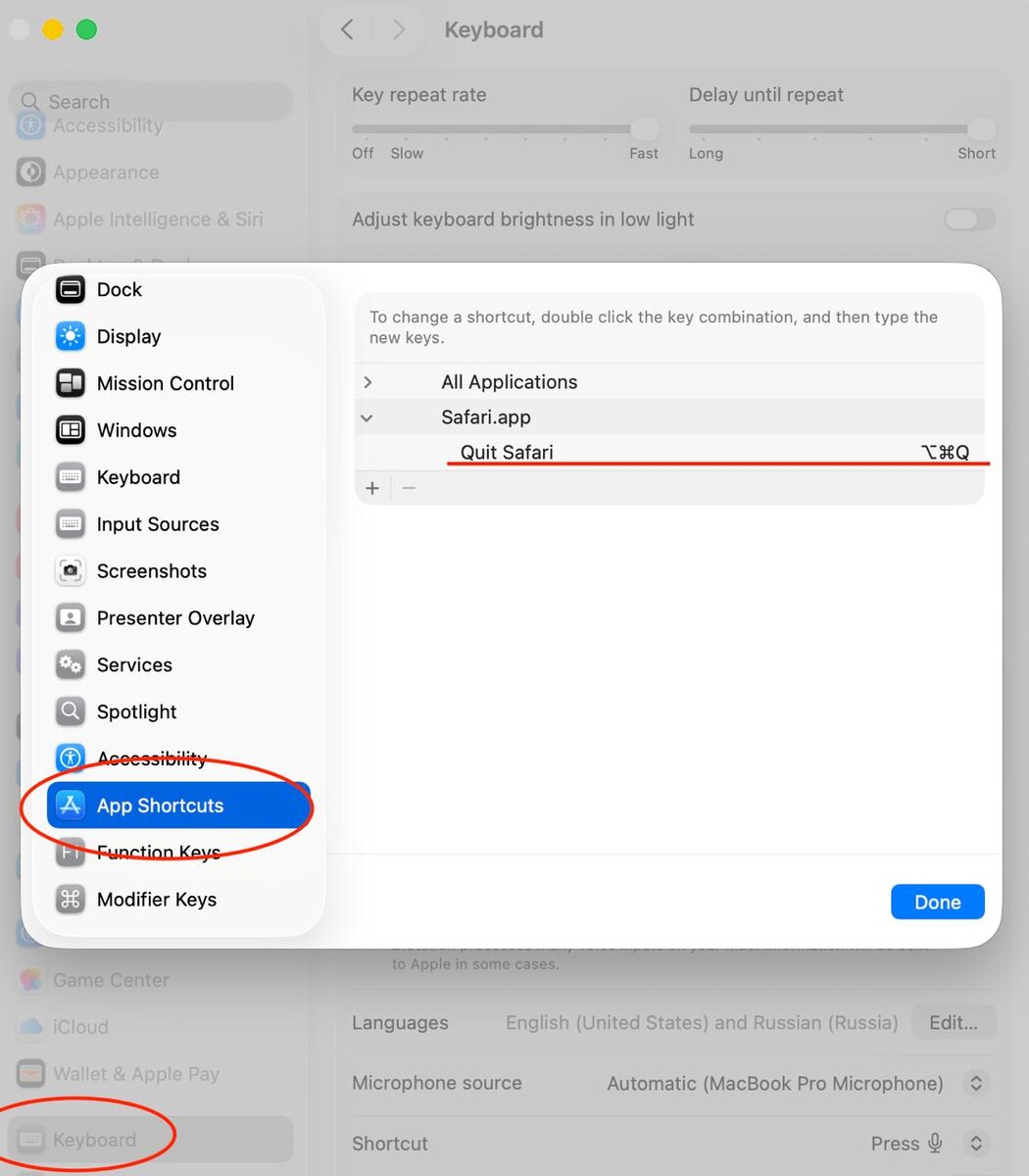Select Apple Intelligence & Siri in Settings sidebar
The width and height of the screenshot is (1029, 1176).
150,220
